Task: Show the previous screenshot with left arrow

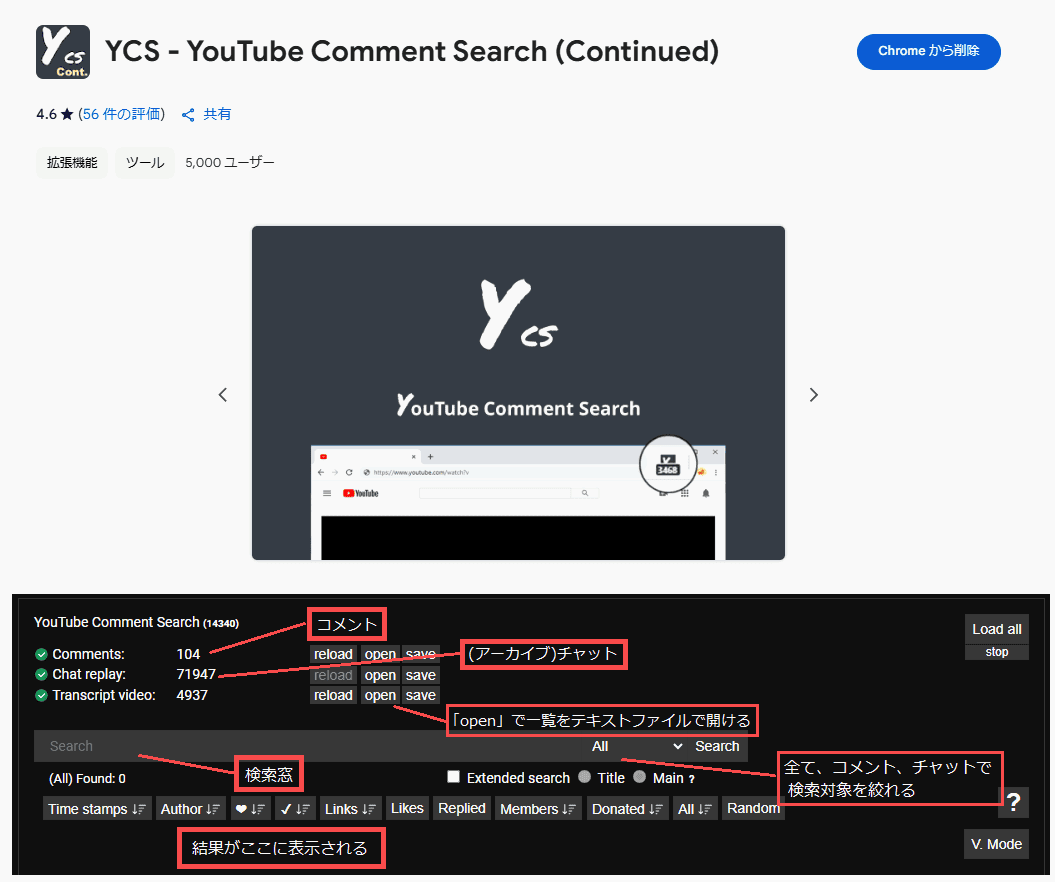Action: click(223, 395)
